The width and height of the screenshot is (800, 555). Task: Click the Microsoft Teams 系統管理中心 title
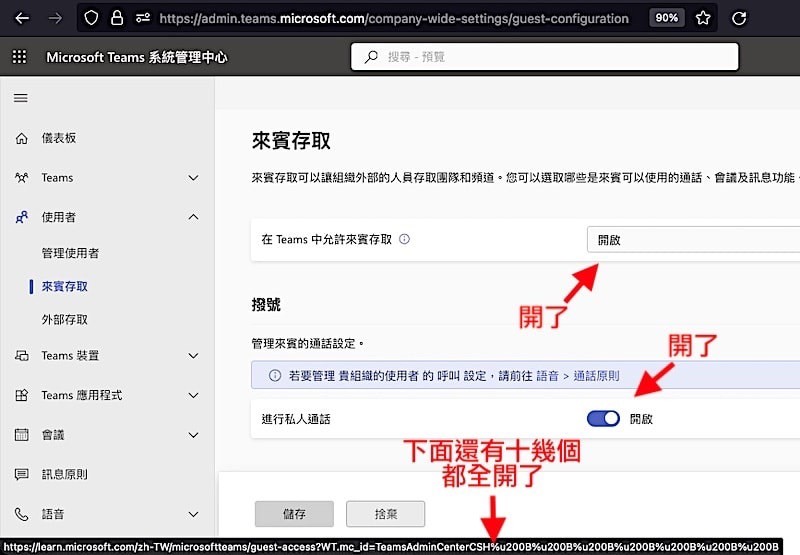(x=137, y=57)
